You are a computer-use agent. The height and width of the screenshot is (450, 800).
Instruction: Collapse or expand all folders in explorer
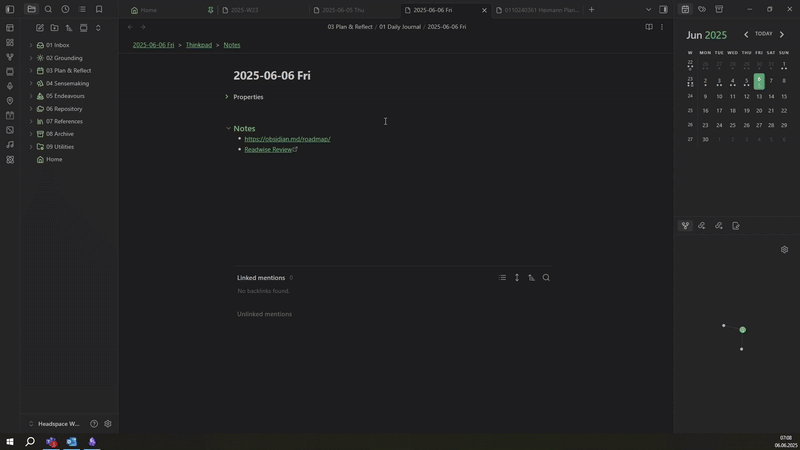pyautogui.click(x=98, y=28)
